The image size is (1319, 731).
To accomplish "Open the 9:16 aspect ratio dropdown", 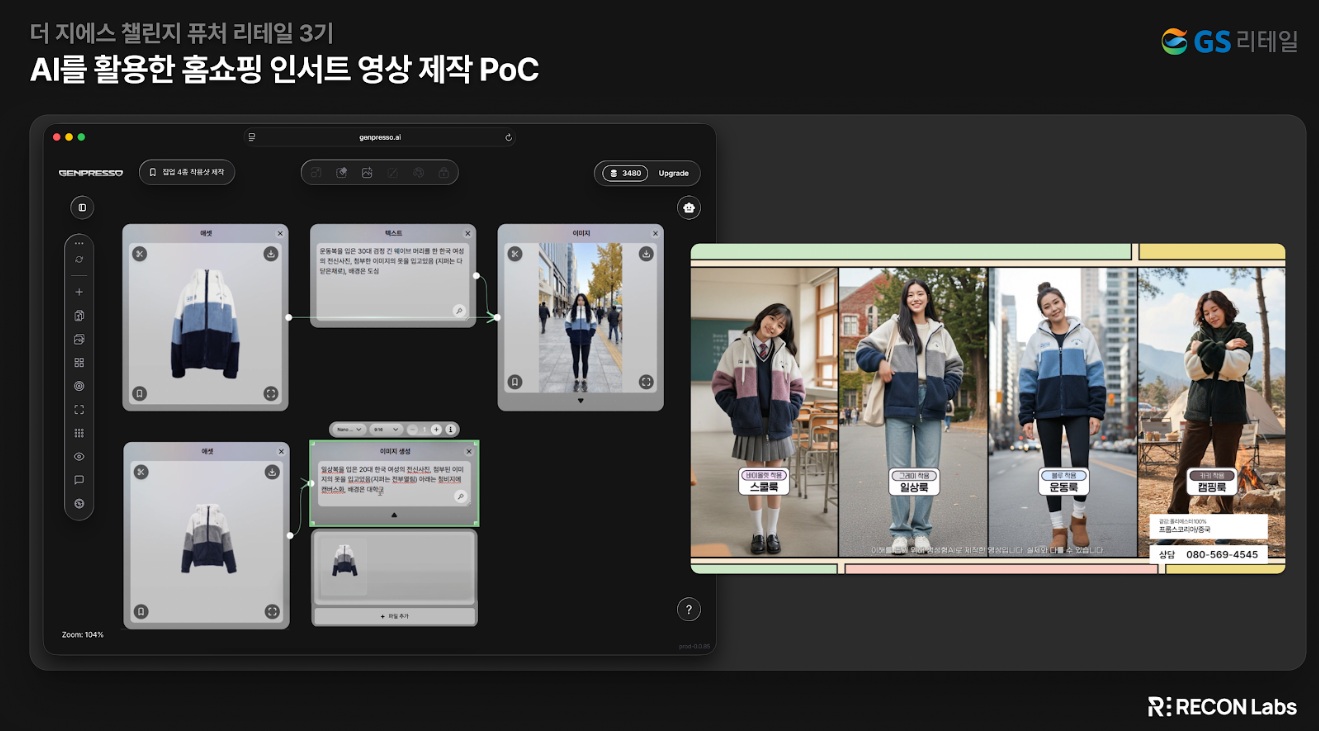I will pos(384,429).
